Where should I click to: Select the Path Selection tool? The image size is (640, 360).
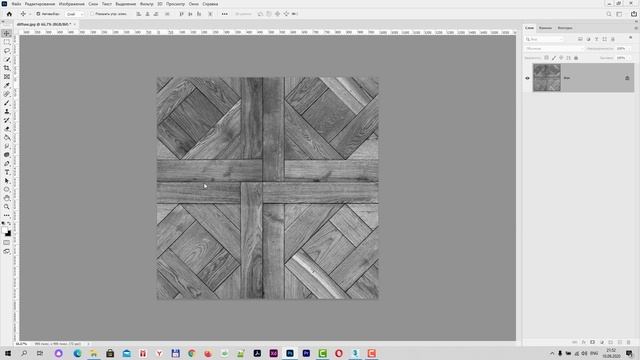(x=7, y=181)
